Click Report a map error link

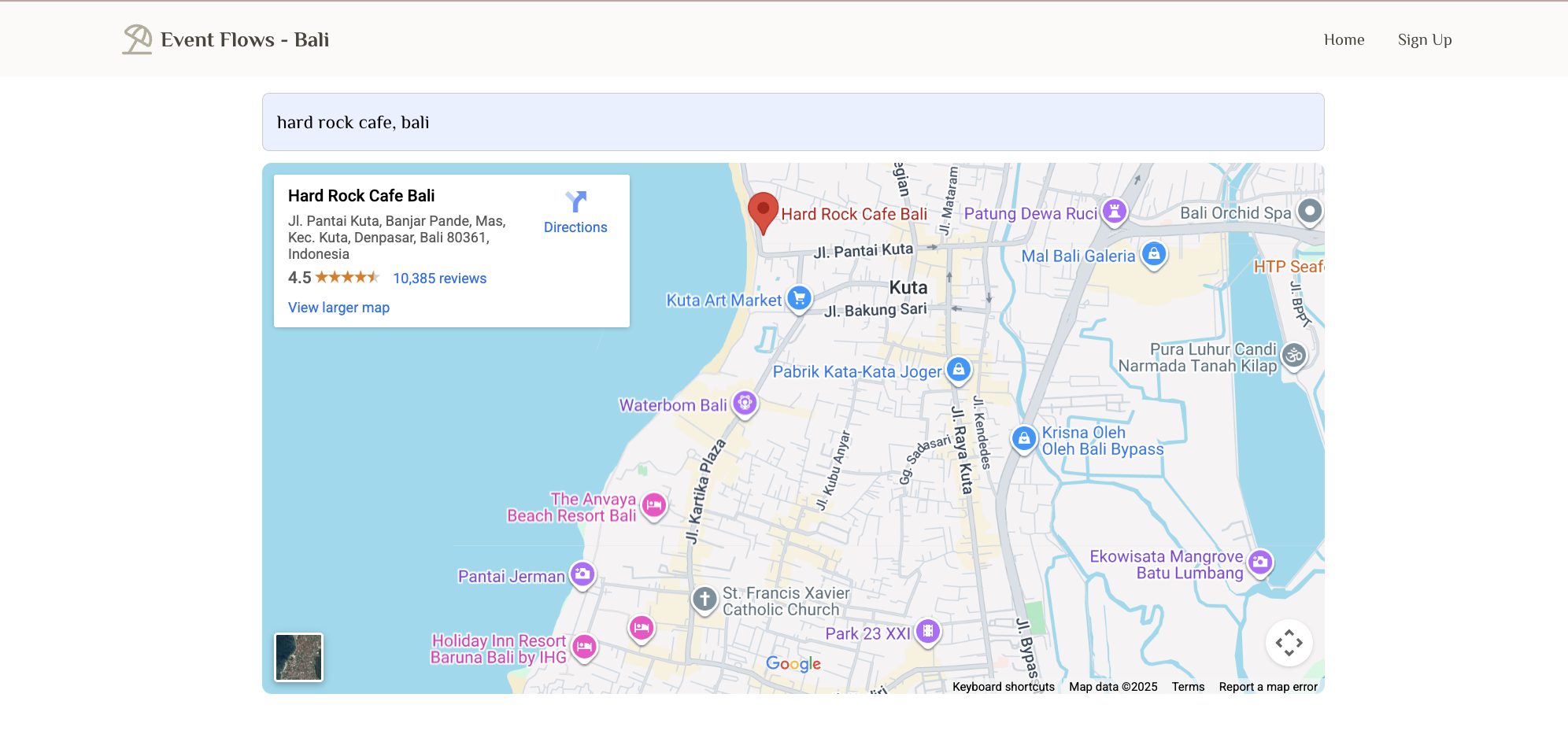1268,687
